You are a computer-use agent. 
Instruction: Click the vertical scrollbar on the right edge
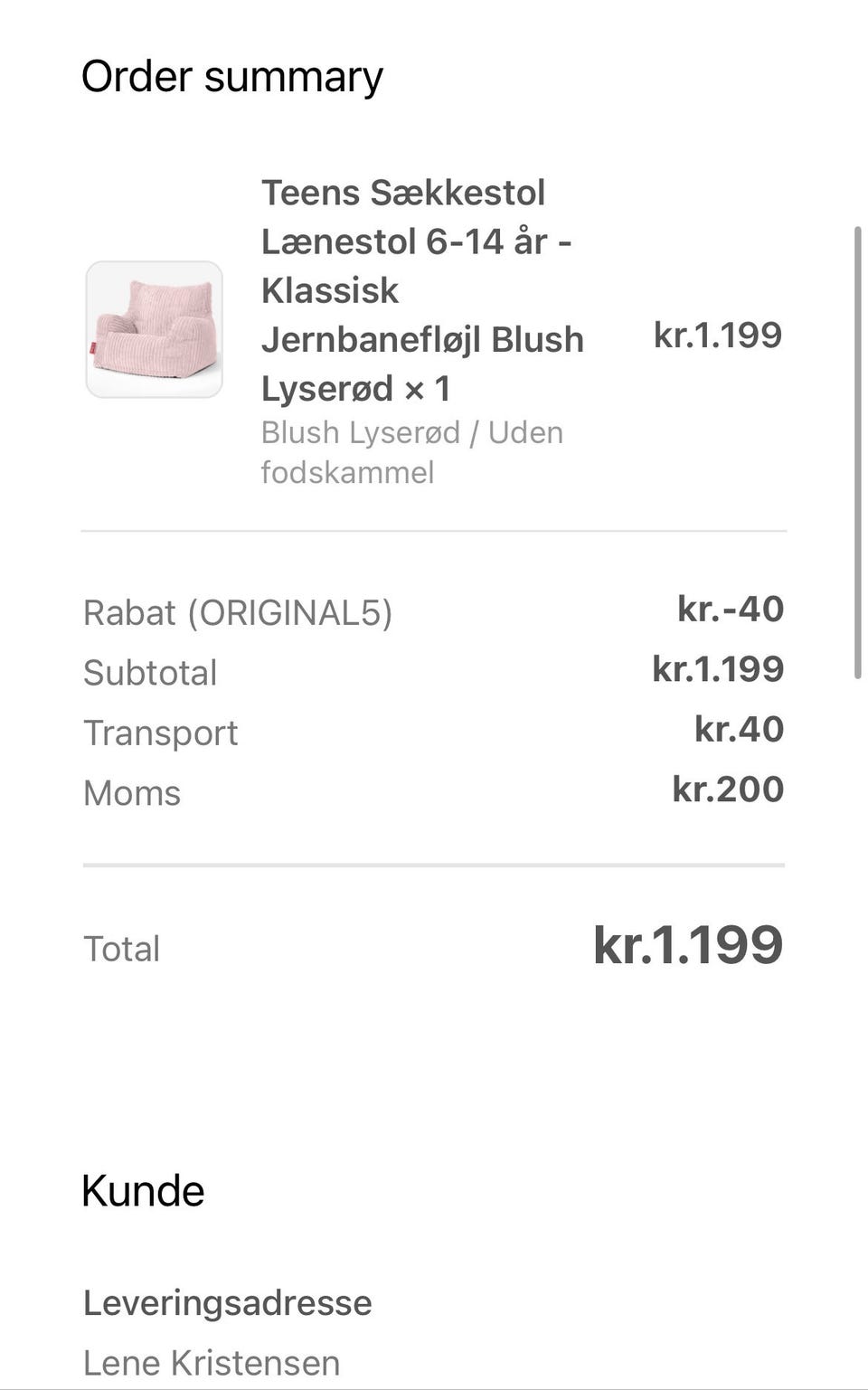pos(858,452)
